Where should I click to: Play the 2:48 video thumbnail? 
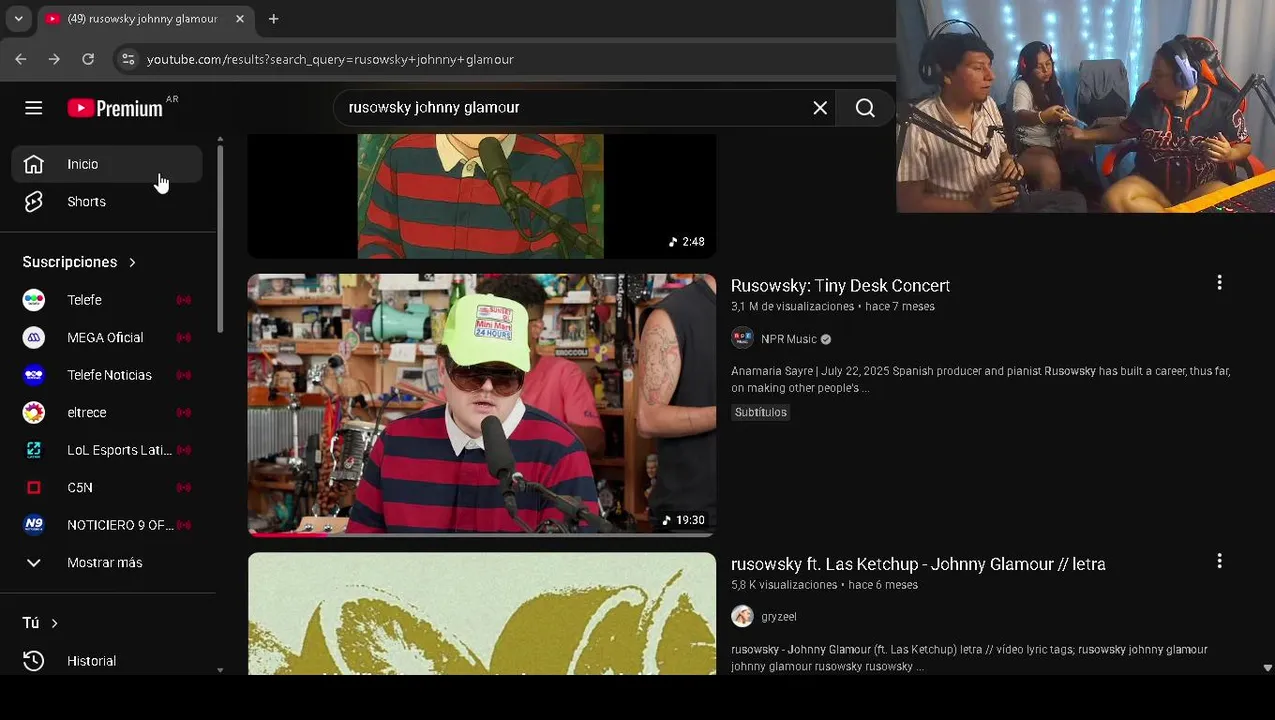click(482, 196)
